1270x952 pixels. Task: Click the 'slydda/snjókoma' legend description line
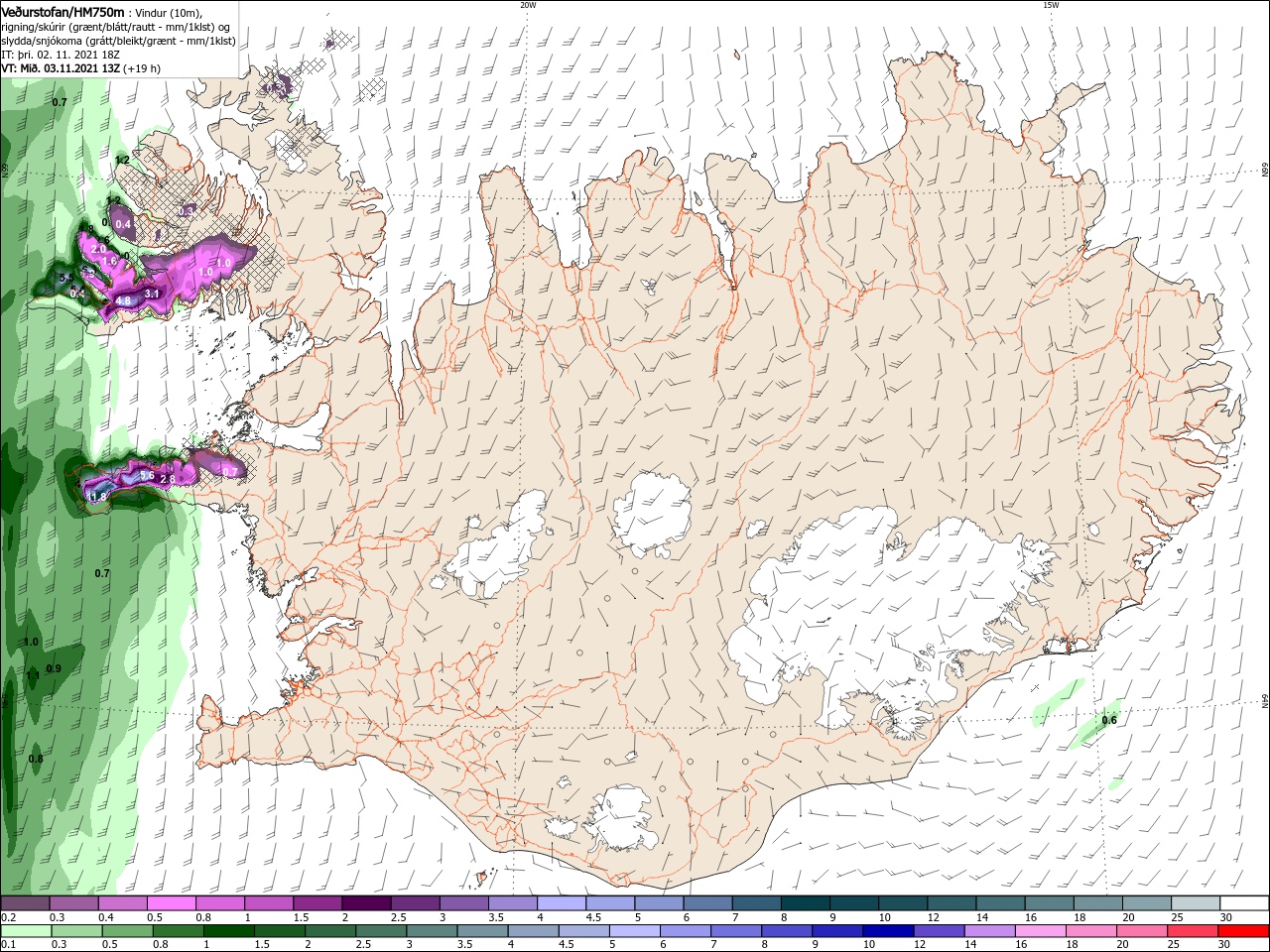click(118, 41)
